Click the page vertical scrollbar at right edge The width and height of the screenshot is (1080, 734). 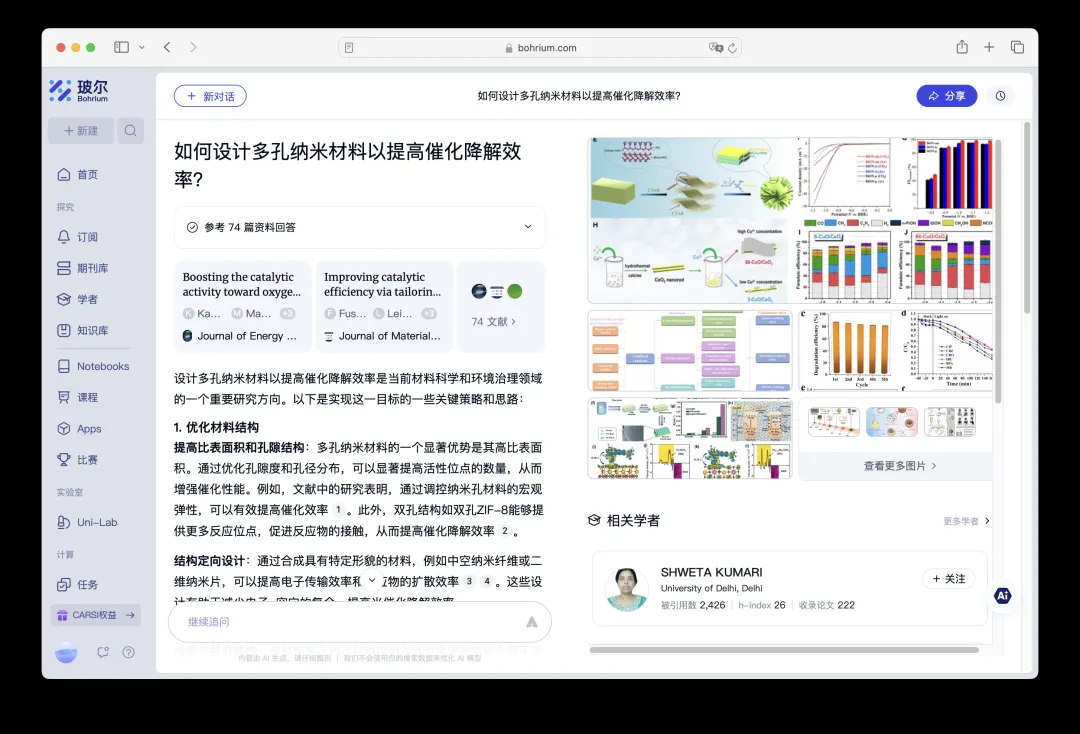click(1026, 218)
